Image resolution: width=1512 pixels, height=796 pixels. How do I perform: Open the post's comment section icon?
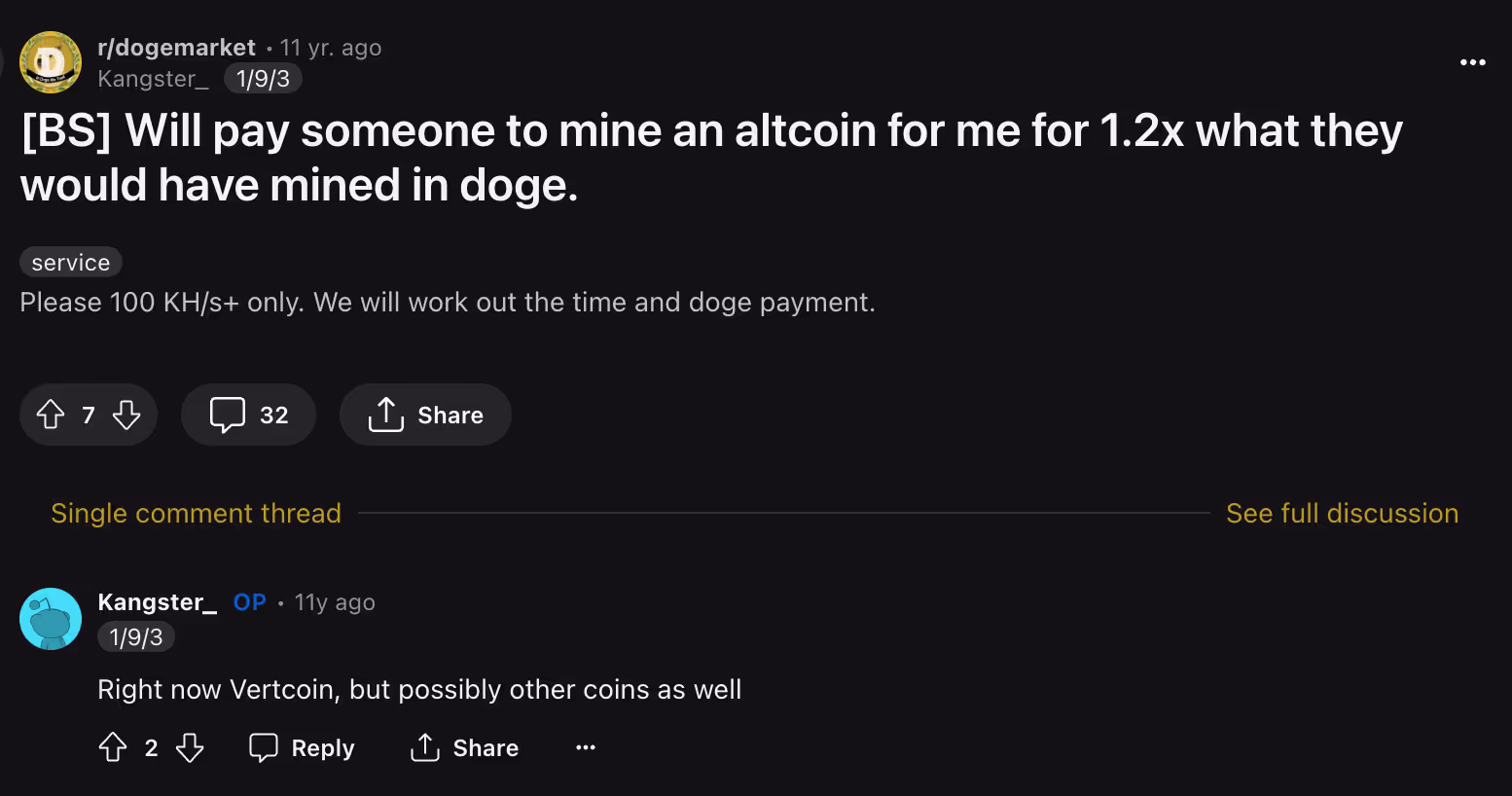click(x=228, y=415)
